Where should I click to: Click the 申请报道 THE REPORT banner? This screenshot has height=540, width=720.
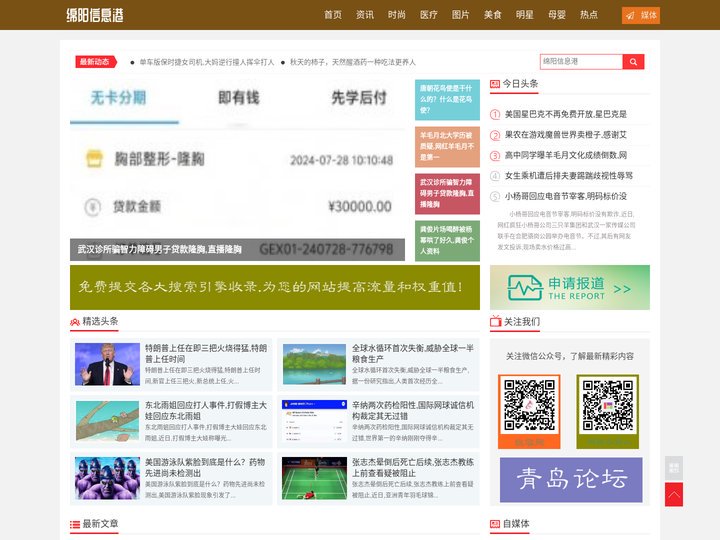pyautogui.click(x=570, y=287)
